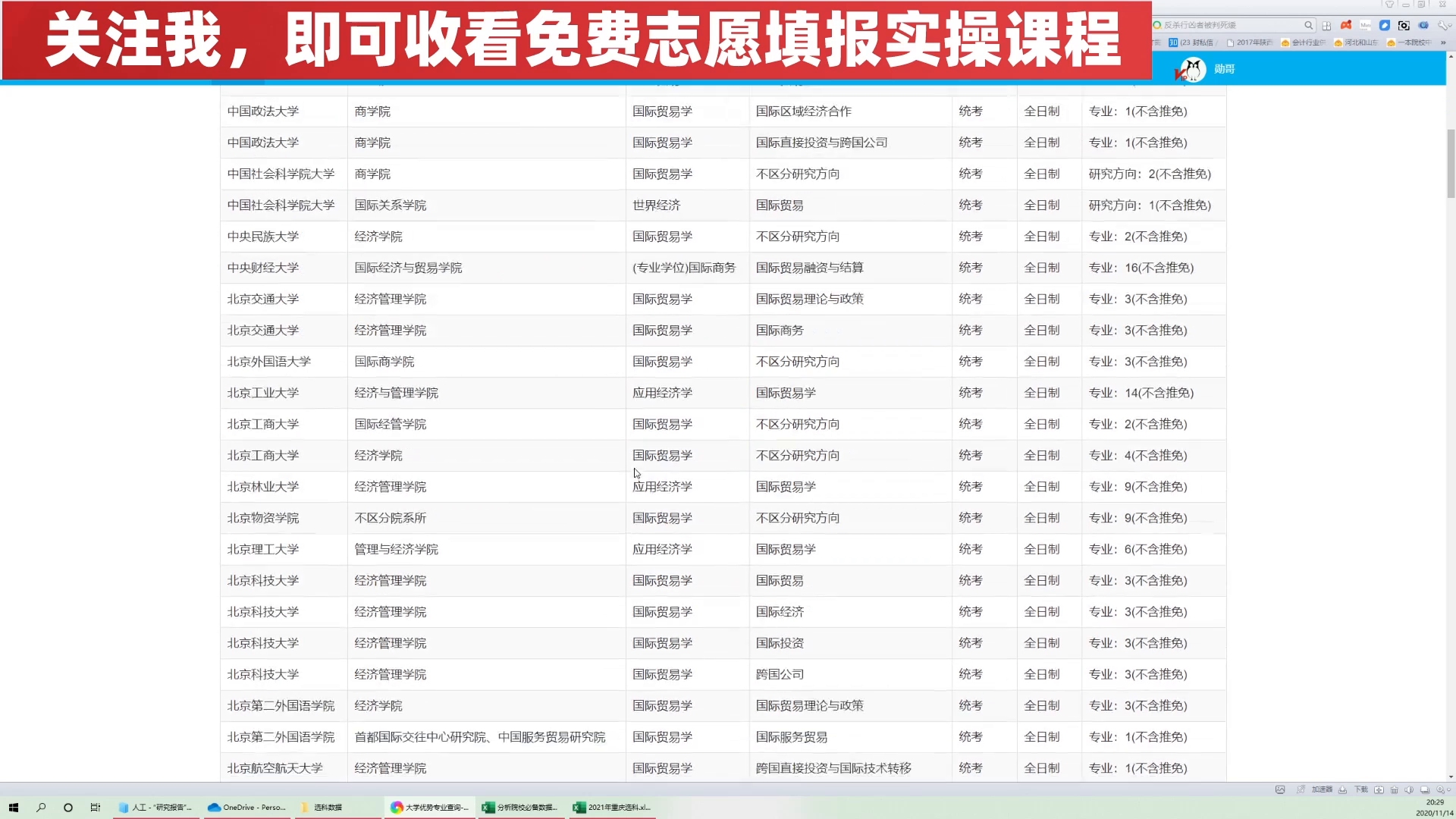
Task: Click the scrollbar down arrow
Action: pyautogui.click(x=1451, y=777)
